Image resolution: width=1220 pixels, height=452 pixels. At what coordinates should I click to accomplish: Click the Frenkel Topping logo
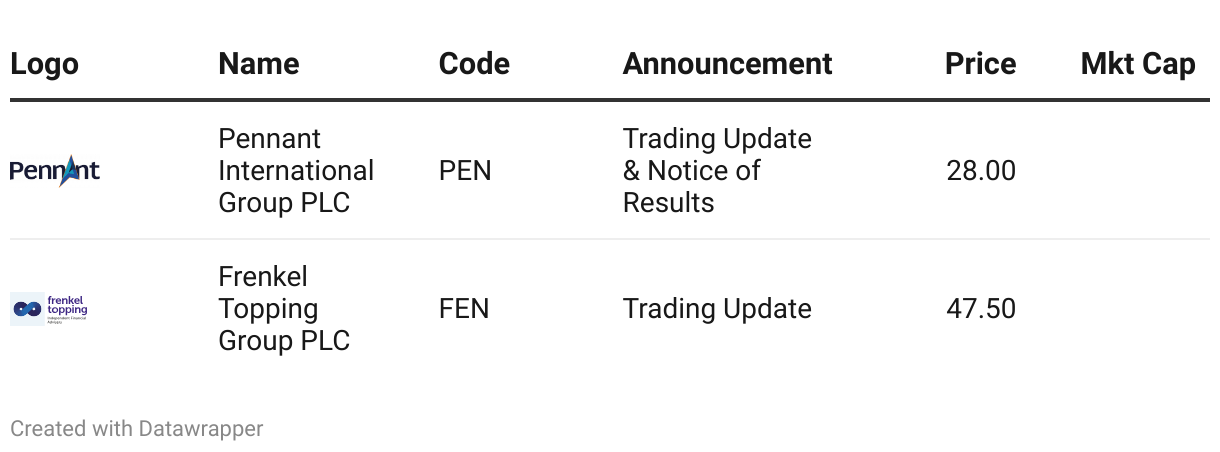pos(49,309)
